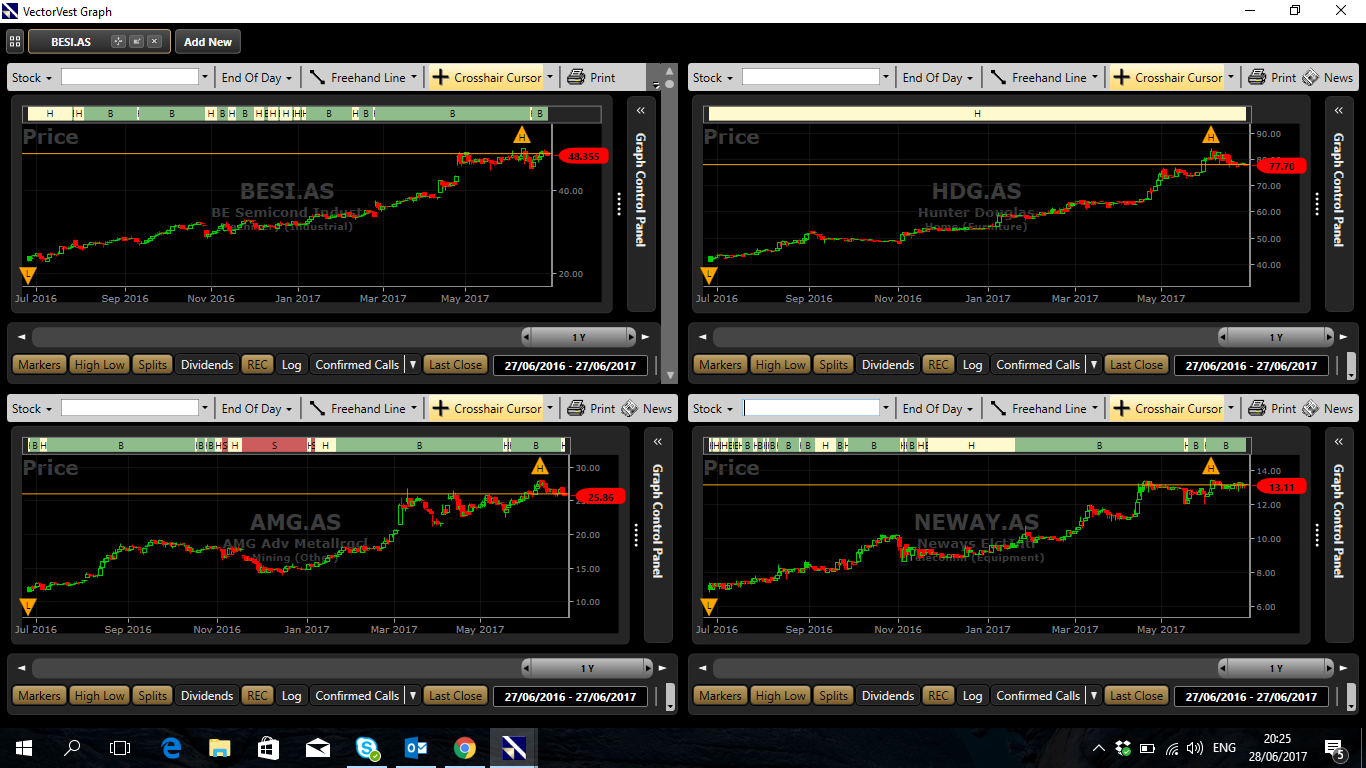Click the red 77.70 price label on HDG.AS chart
Image resolution: width=1366 pixels, height=768 pixels.
(1282, 166)
